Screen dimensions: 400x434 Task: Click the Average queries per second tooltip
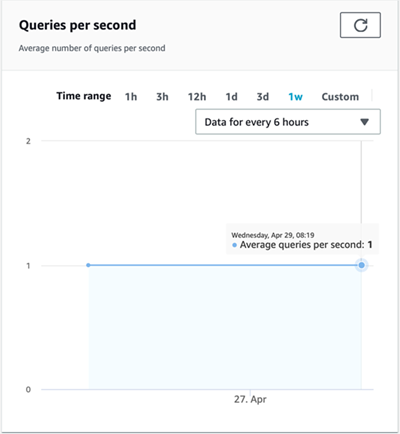[302, 239]
